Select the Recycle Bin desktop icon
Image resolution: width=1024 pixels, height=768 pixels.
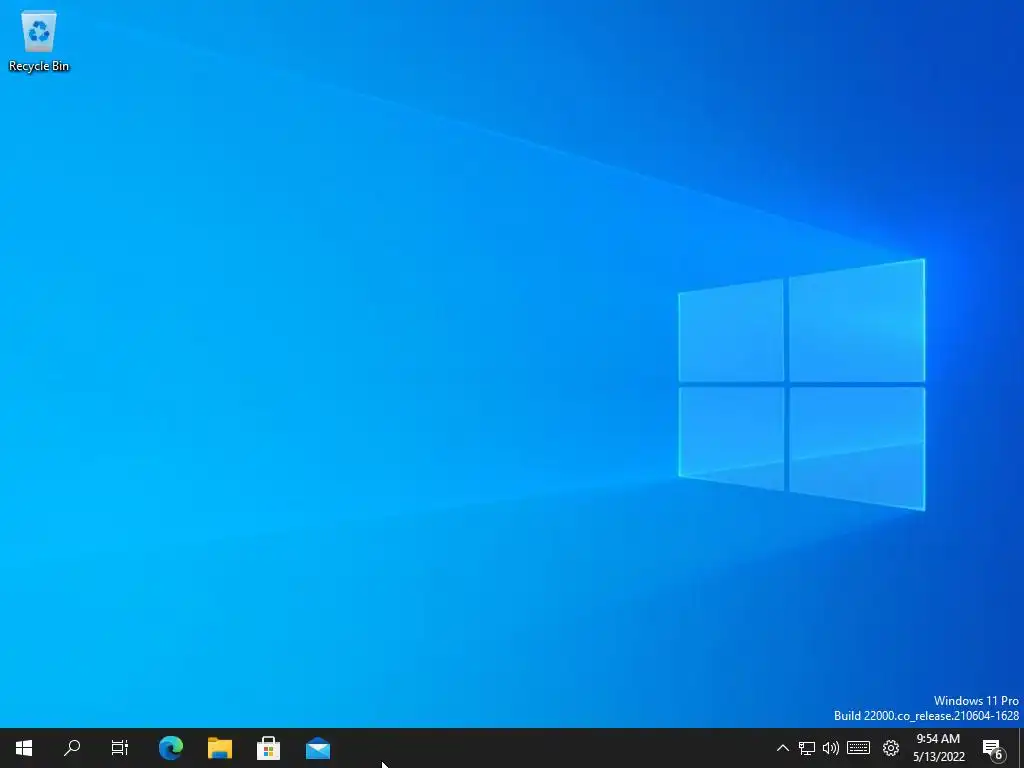[x=39, y=40]
